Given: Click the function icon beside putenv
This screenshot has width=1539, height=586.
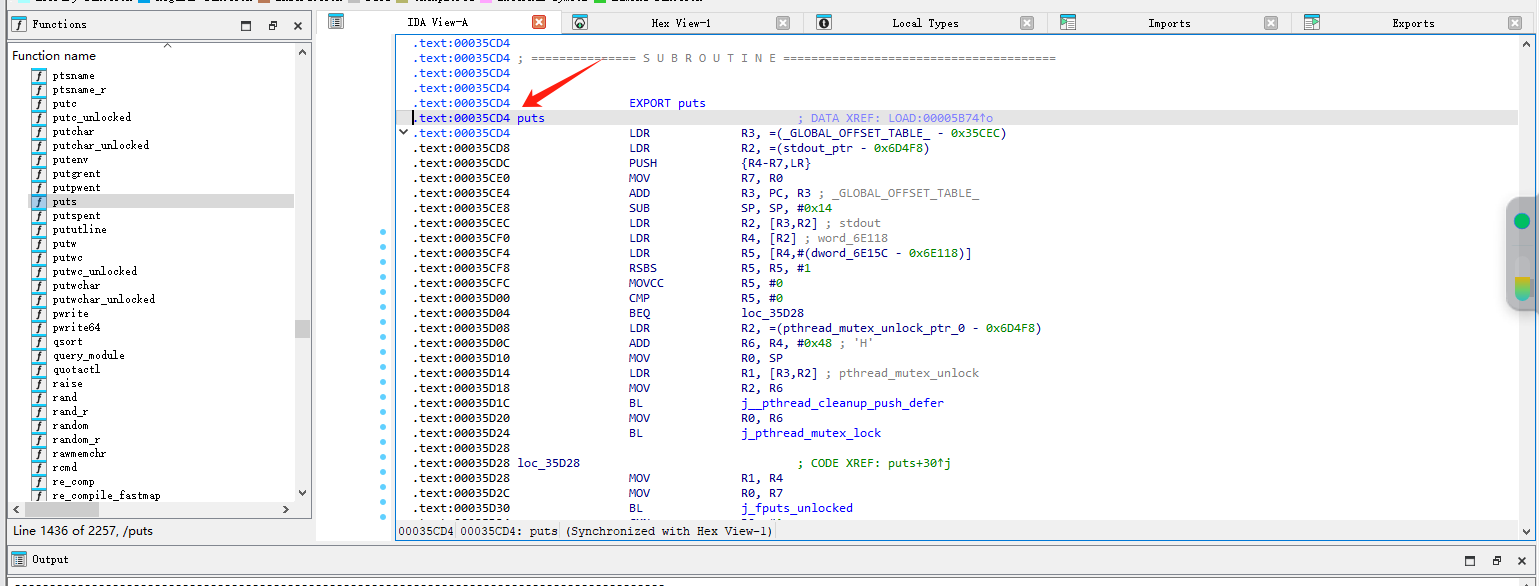Looking at the screenshot, I should 39,160.
